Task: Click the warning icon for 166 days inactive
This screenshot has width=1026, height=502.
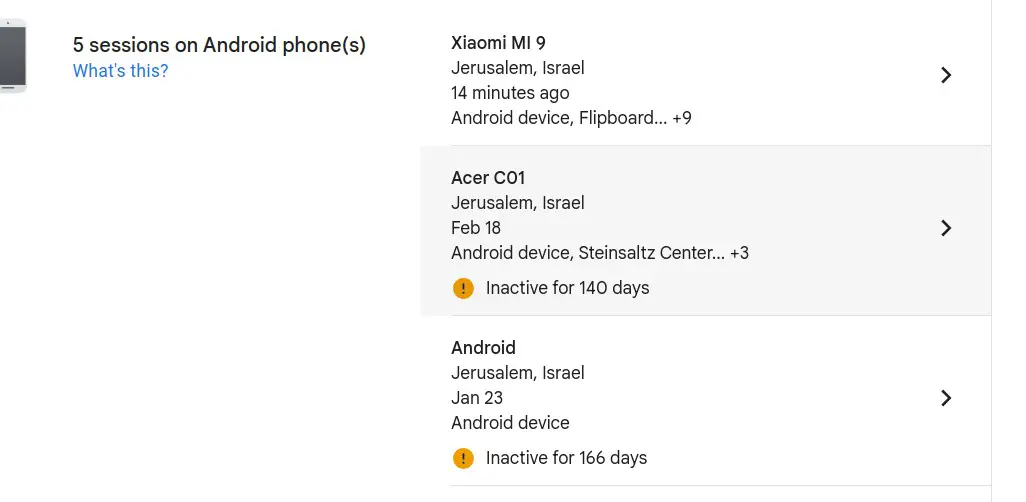Action: click(463, 458)
